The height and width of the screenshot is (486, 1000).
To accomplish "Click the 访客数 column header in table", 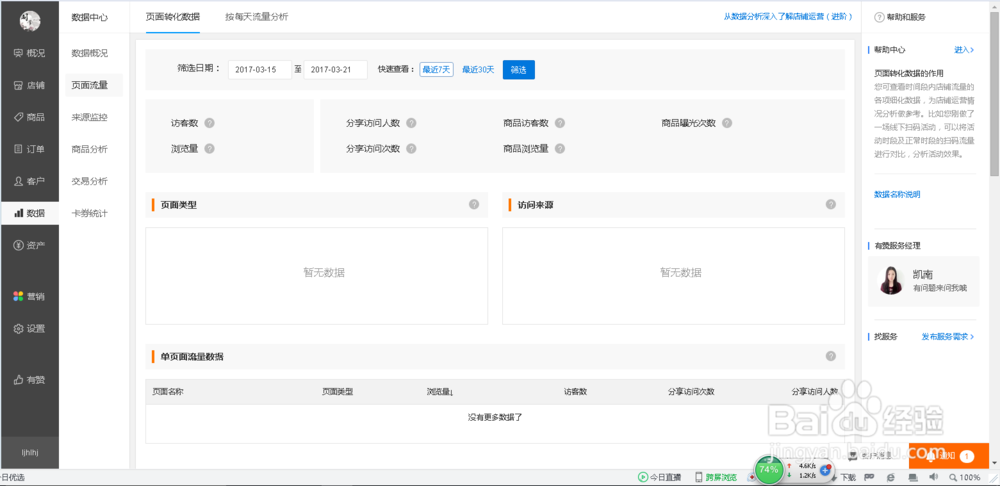I will pyautogui.click(x=575, y=392).
